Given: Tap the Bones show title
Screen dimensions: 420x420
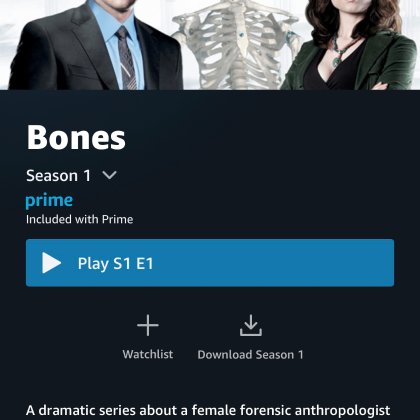Looking at the screenshot, I should coord(76,137).
